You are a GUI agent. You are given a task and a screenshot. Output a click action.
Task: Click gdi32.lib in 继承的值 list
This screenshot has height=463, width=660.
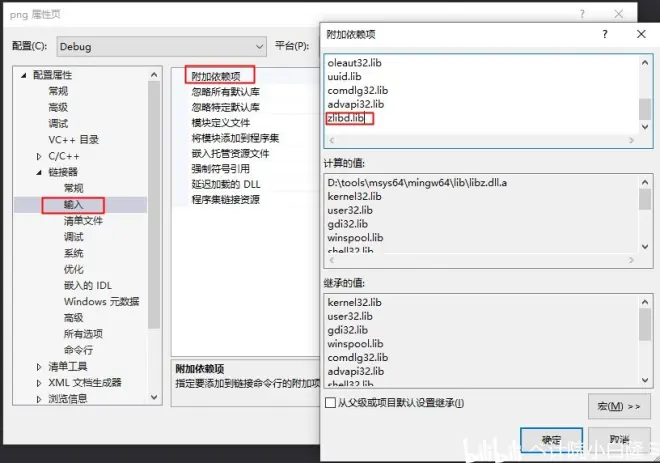pos(348,330)
